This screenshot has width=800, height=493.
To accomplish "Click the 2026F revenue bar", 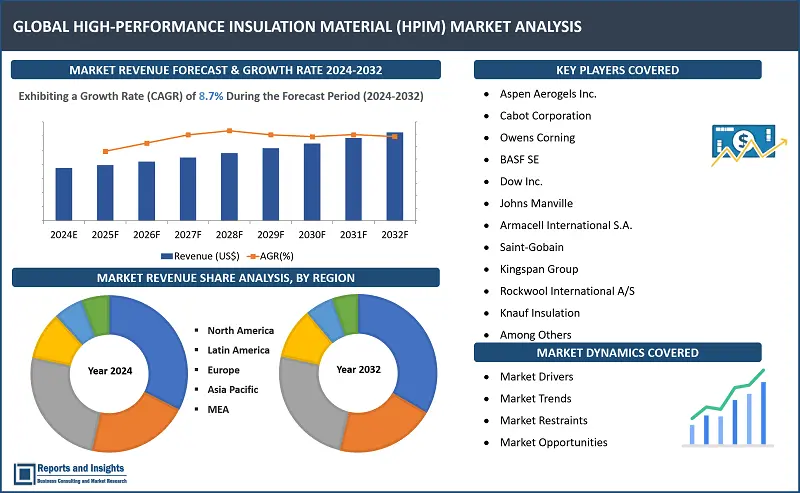I will pyautogui.click(x=146, y=191).
